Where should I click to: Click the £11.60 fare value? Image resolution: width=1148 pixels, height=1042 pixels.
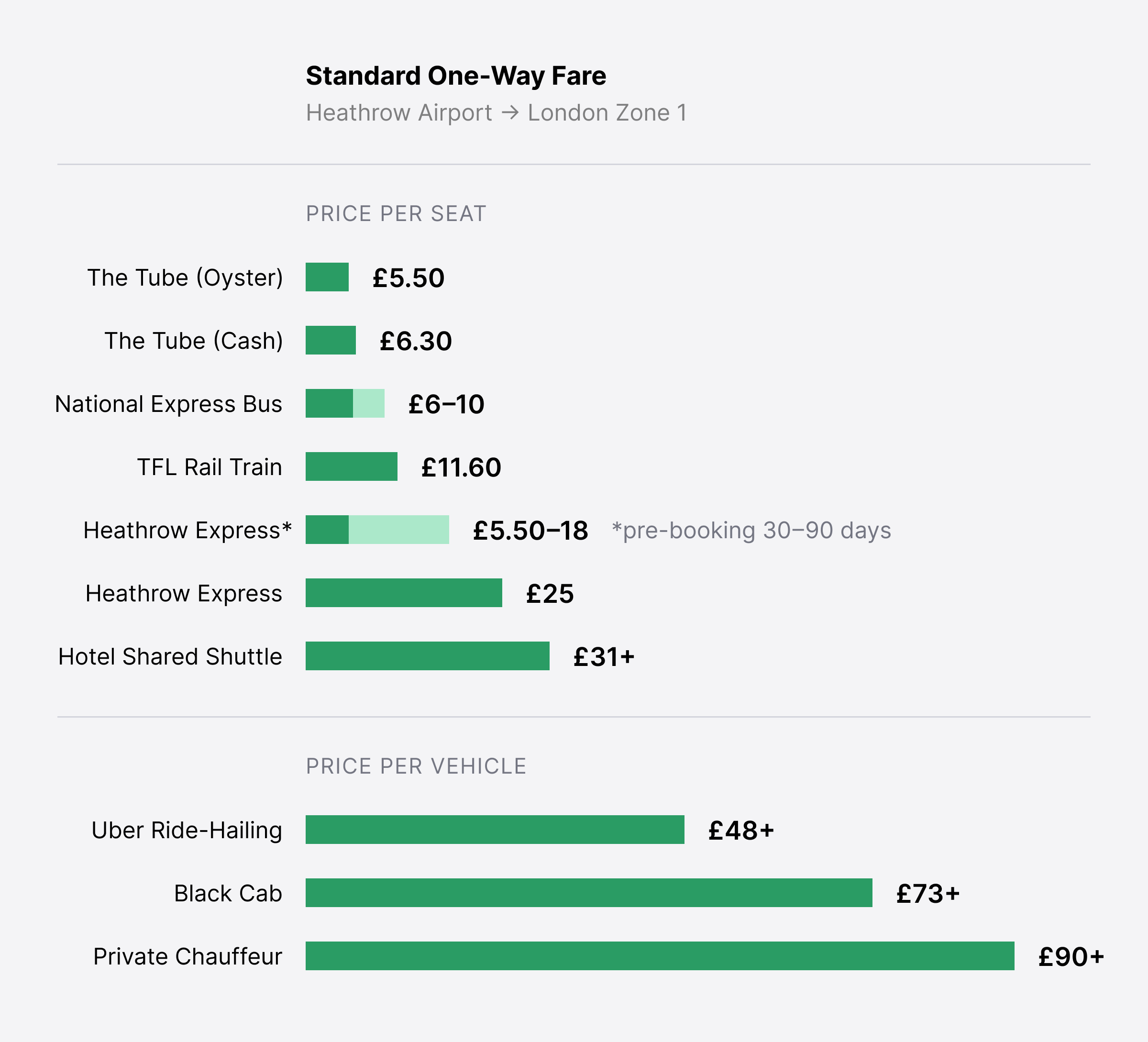[x=461, y=467]
